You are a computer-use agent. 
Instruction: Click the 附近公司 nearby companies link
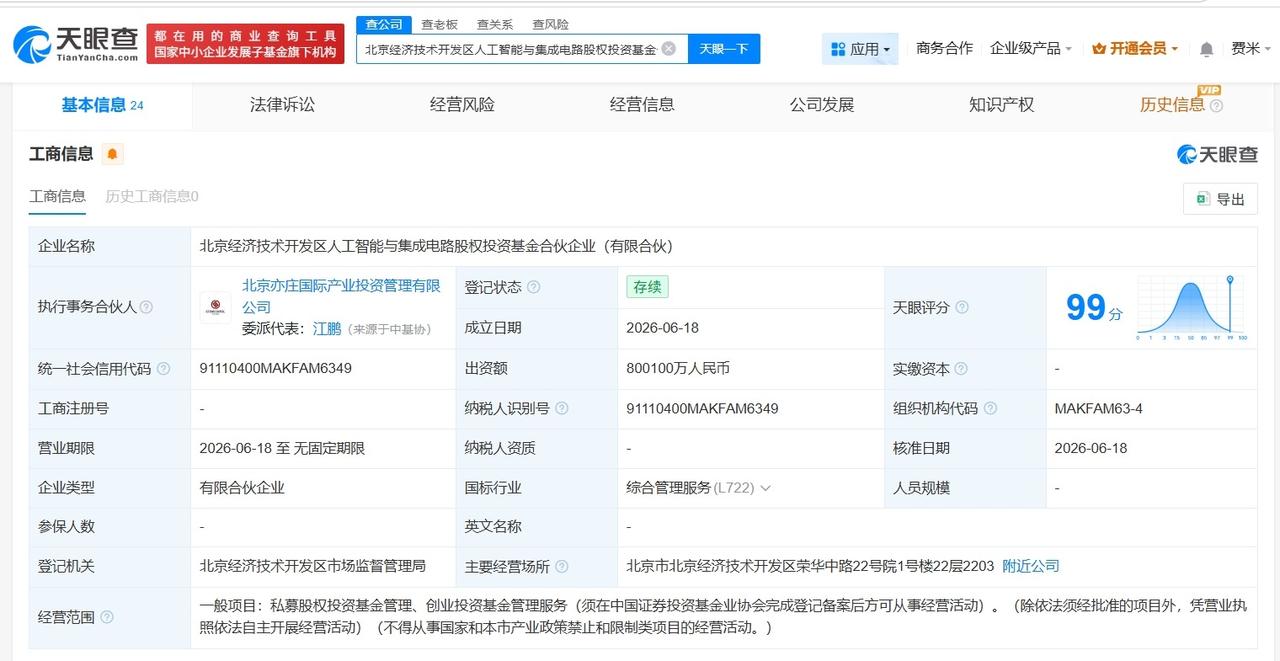pyautogui.click(x=1031, y=566)
